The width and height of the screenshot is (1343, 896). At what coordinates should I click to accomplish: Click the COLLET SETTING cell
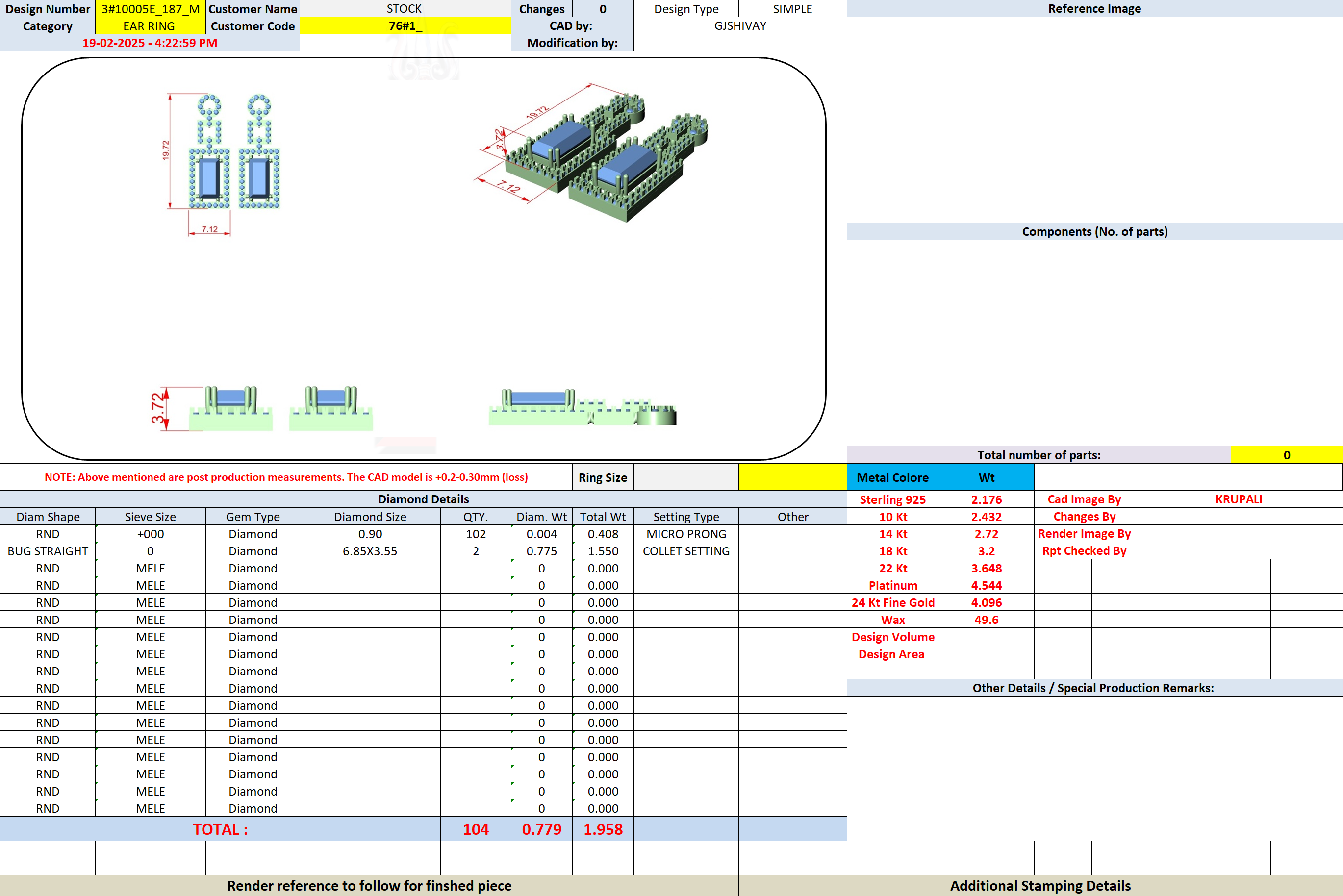[x=686, y=551]
